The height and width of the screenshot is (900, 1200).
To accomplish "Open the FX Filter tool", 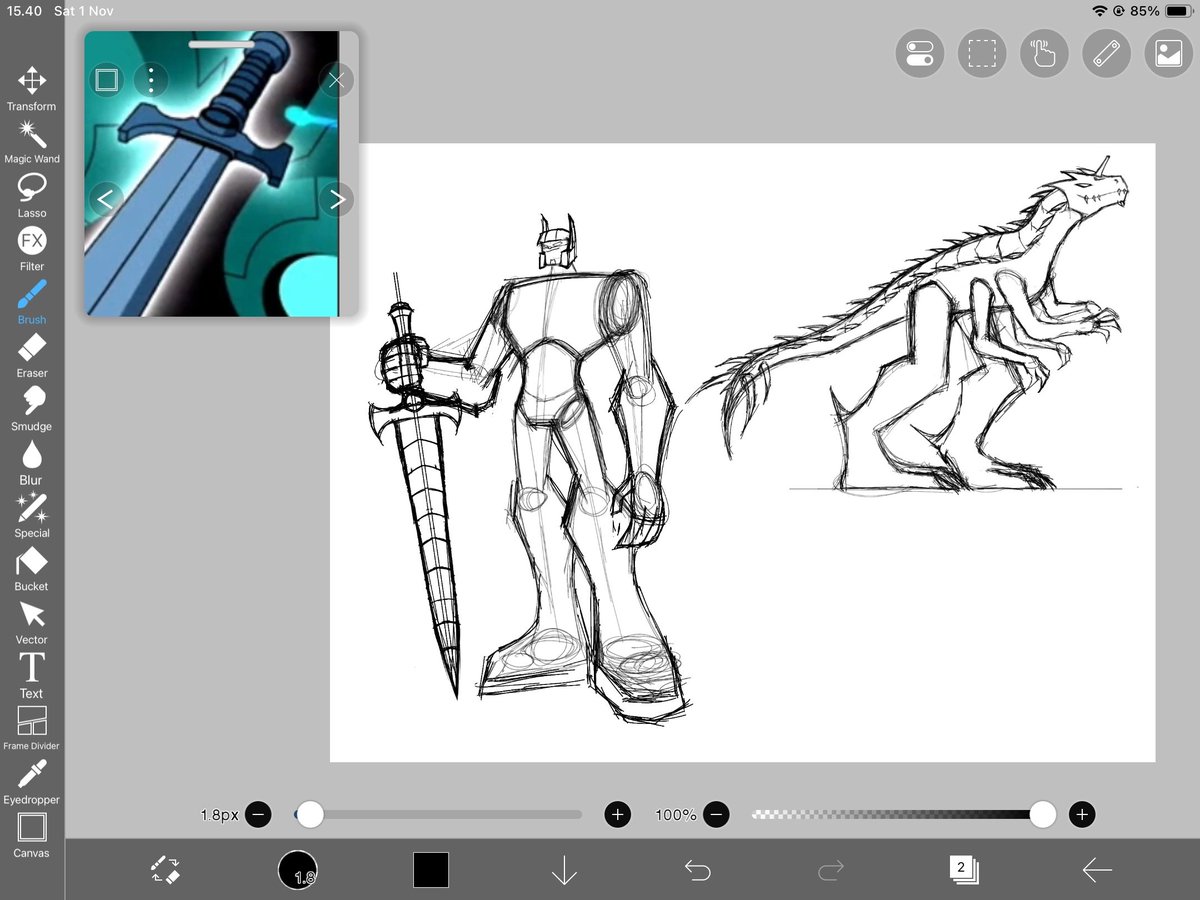I will [x=32, y=248].
